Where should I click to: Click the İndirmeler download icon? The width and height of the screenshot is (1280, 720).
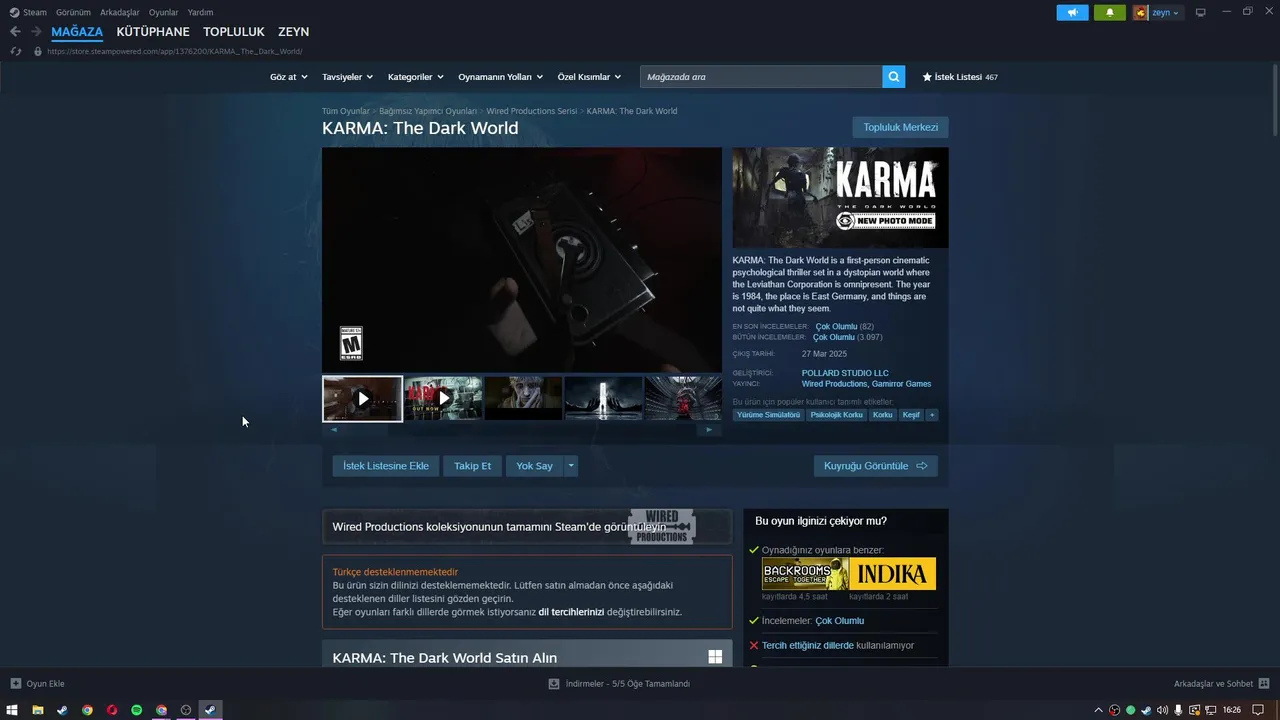554,684
